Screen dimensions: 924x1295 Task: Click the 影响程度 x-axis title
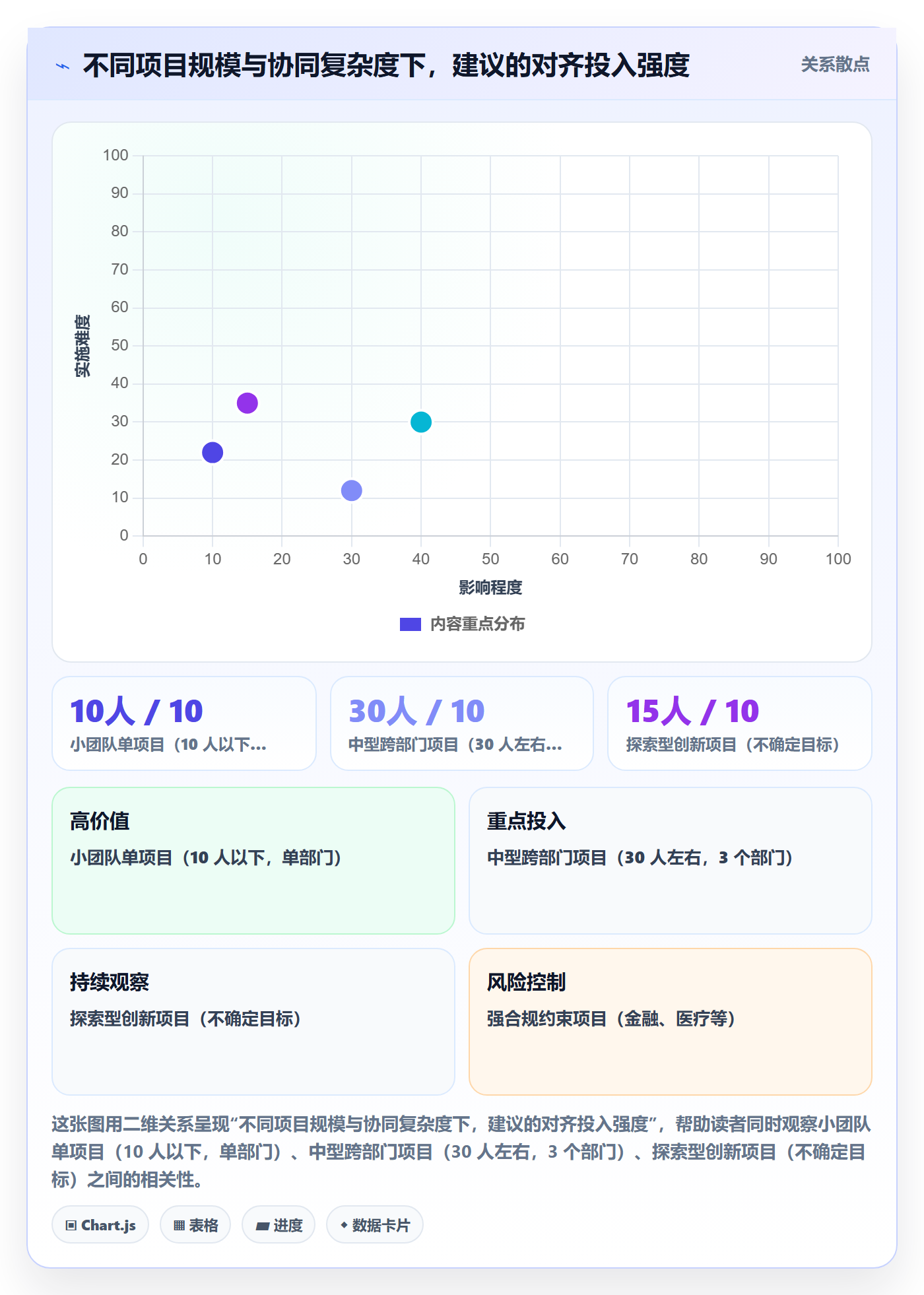[490, 587]
